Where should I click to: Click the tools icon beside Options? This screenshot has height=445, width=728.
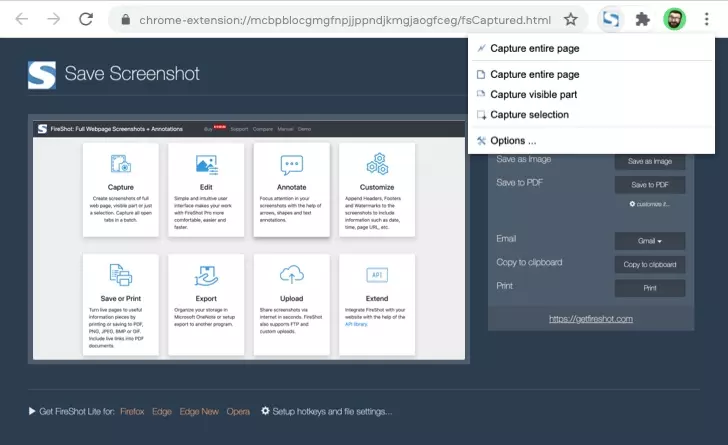[x=481, y=141]
